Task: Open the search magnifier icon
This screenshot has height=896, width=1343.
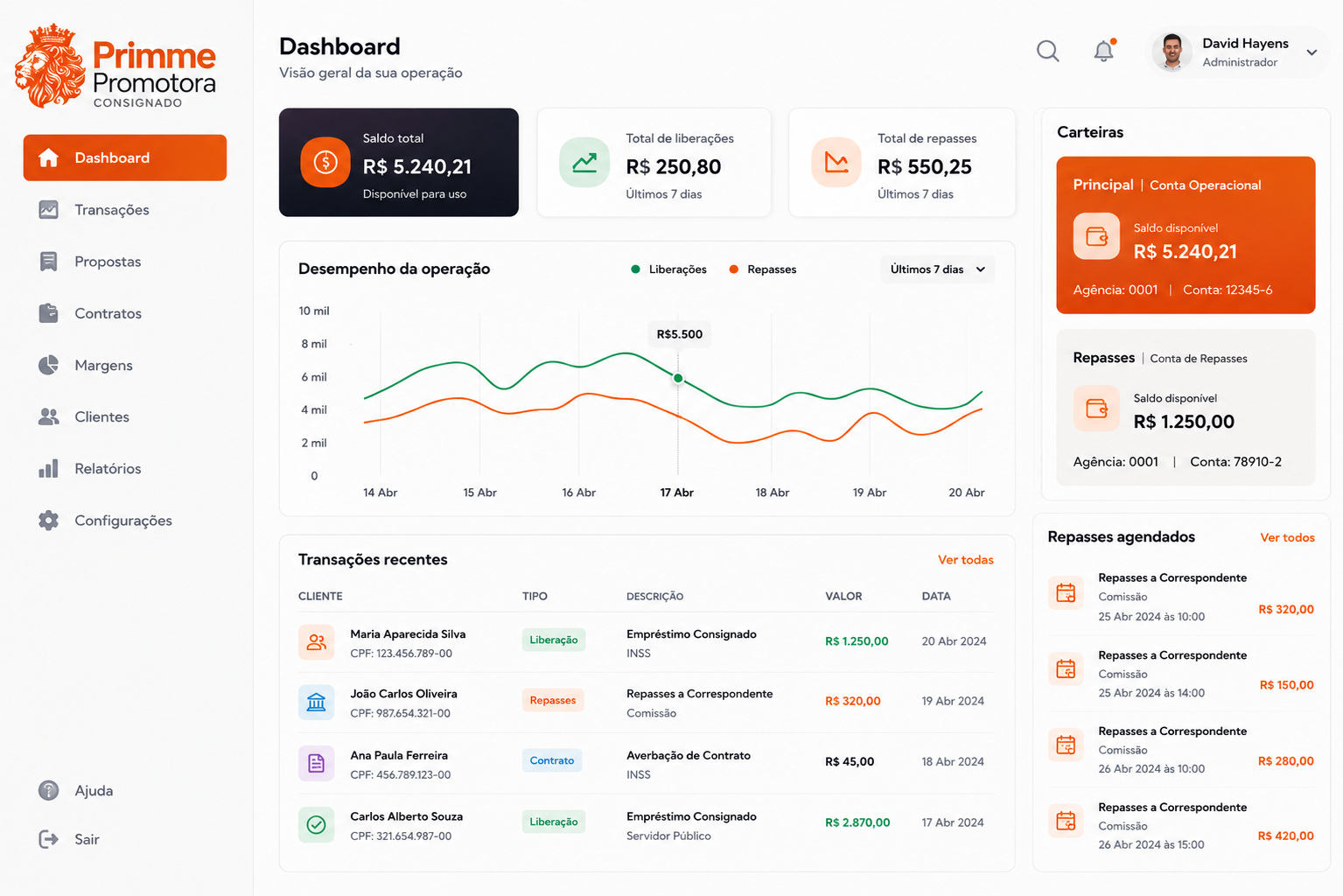Action: point(1047,52)
